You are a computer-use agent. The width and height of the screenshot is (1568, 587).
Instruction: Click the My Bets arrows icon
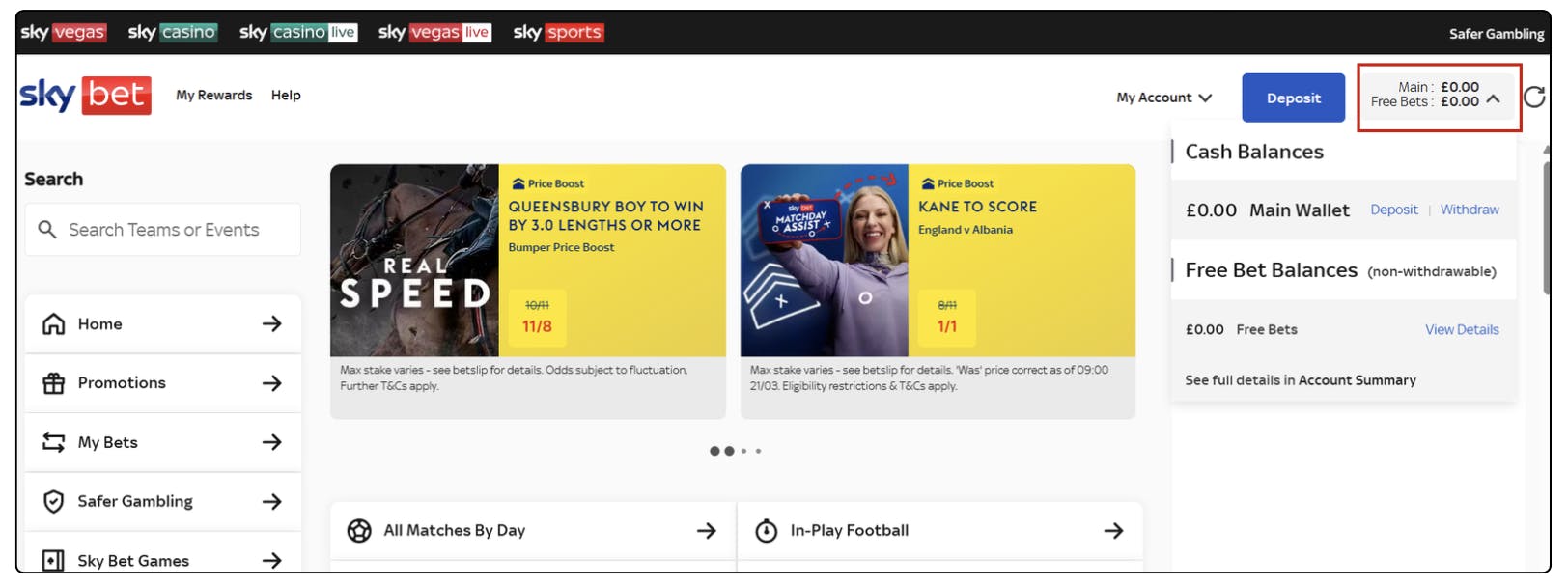(54, 442)
